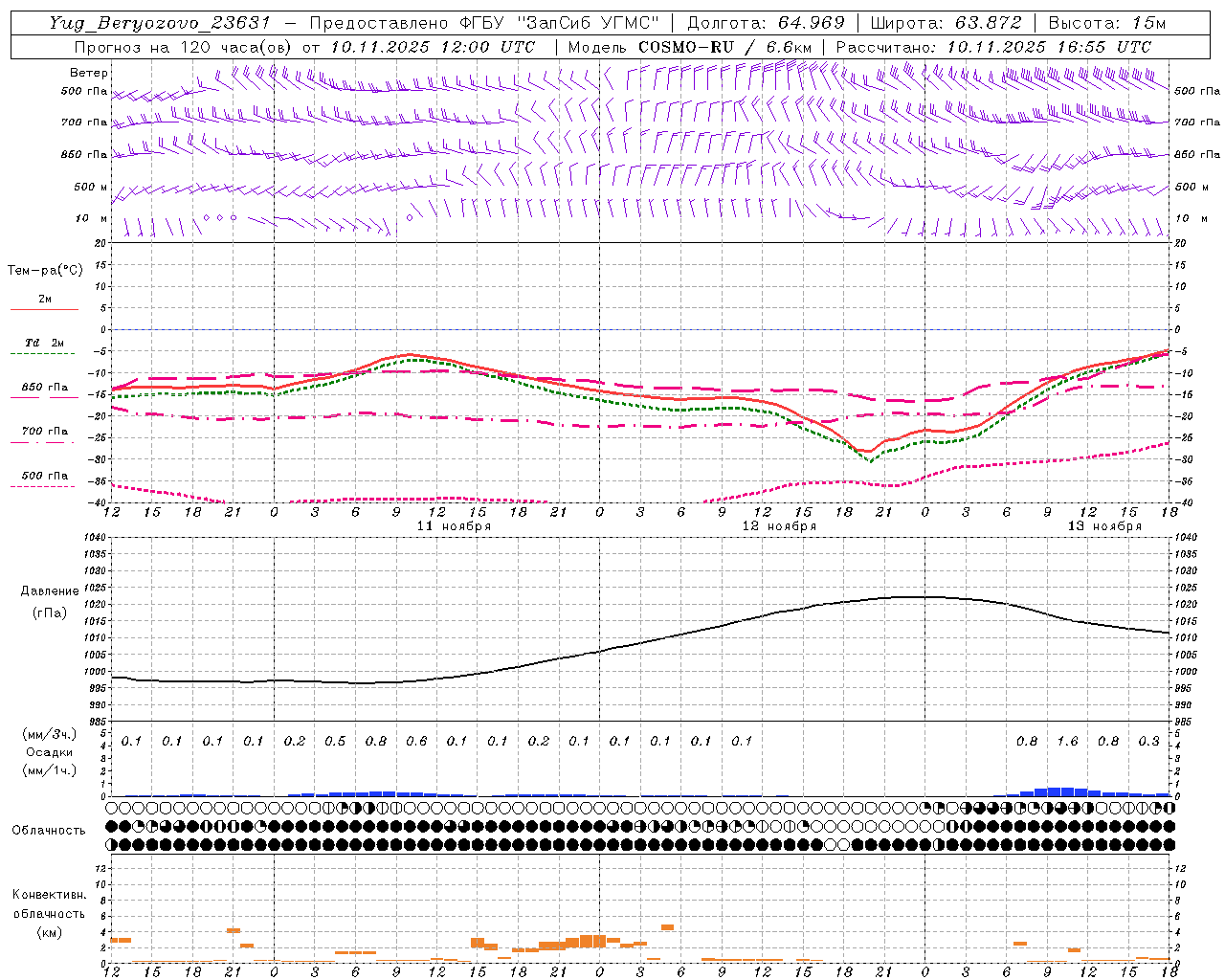Select the Широта: 63.872 header field
Viewport: 1225px width, 980px height.
[947, 23]
